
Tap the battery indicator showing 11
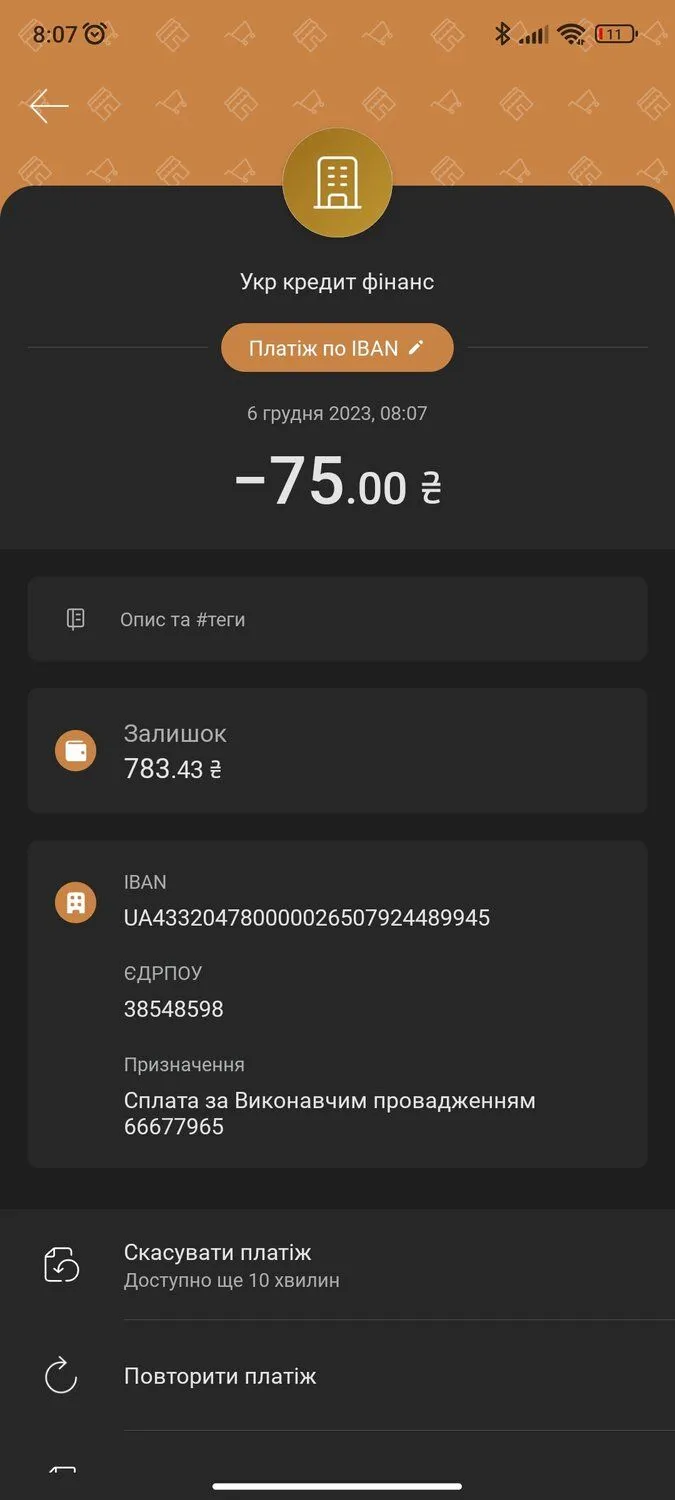pos(614,32)
